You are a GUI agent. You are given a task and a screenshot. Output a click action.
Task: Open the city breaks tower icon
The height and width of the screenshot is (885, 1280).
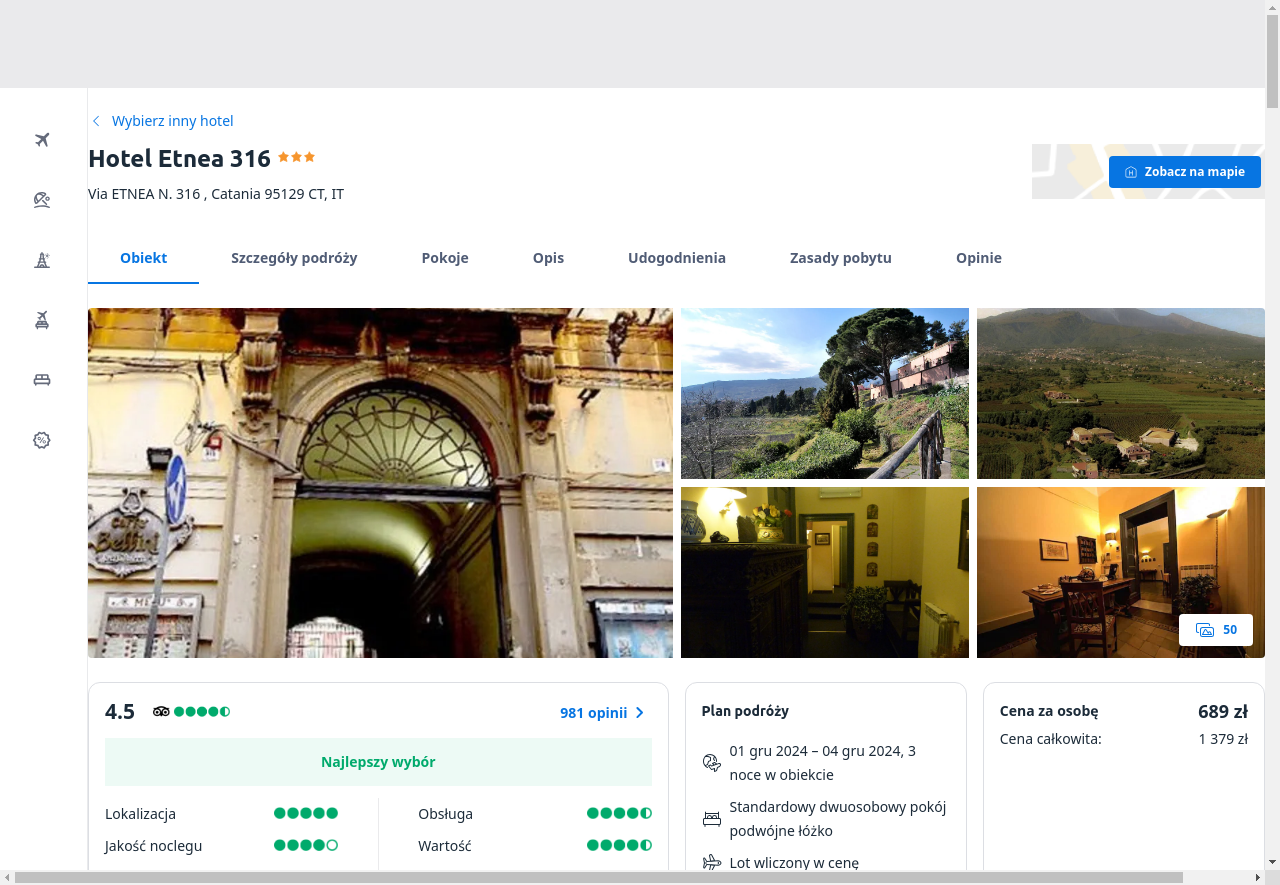coord(42,260)
